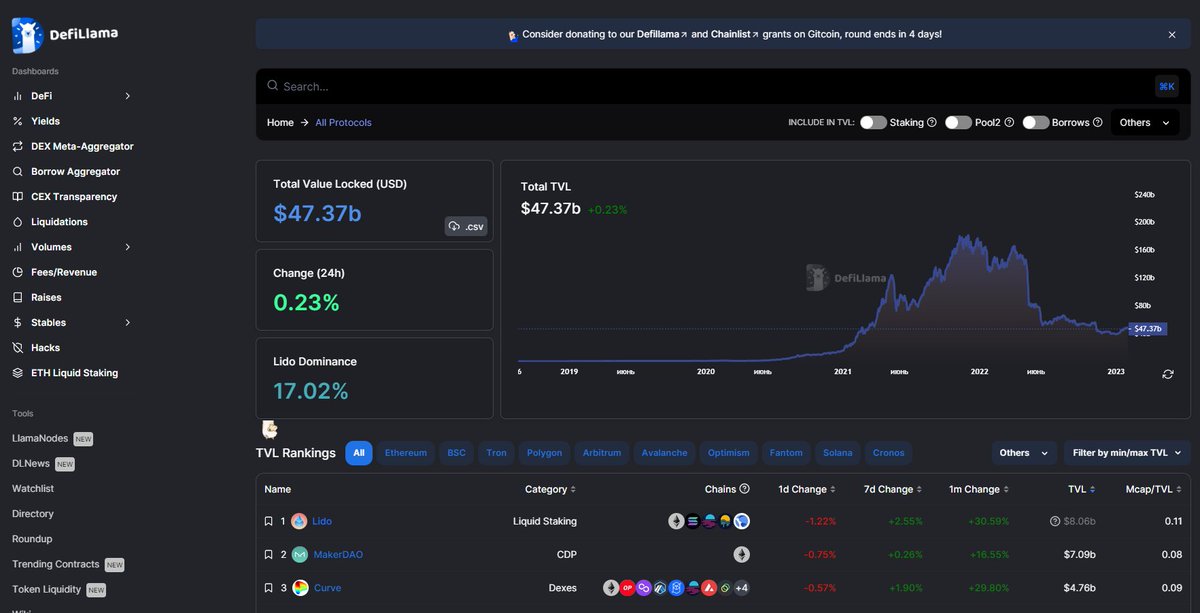Expand the DeFi sidebar submenu chevron

(127, 96)
